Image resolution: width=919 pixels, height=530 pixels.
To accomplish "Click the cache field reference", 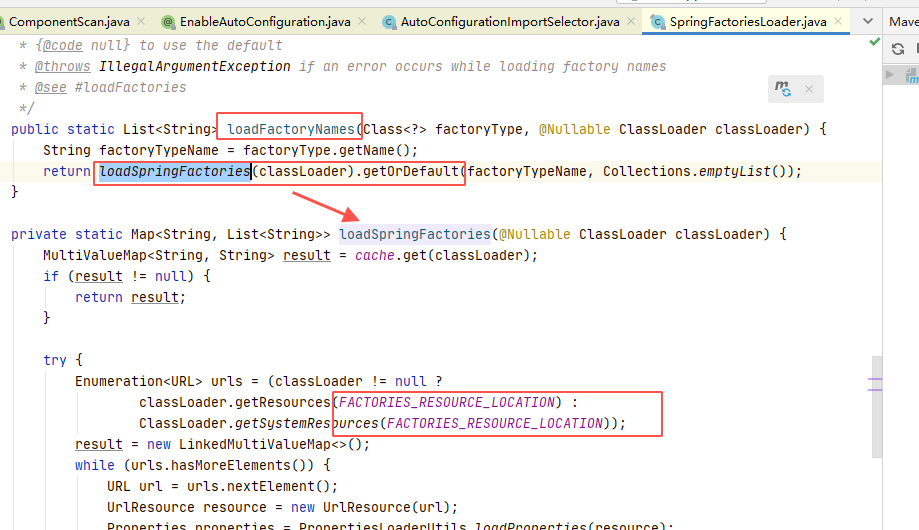I will click(375, 255).
